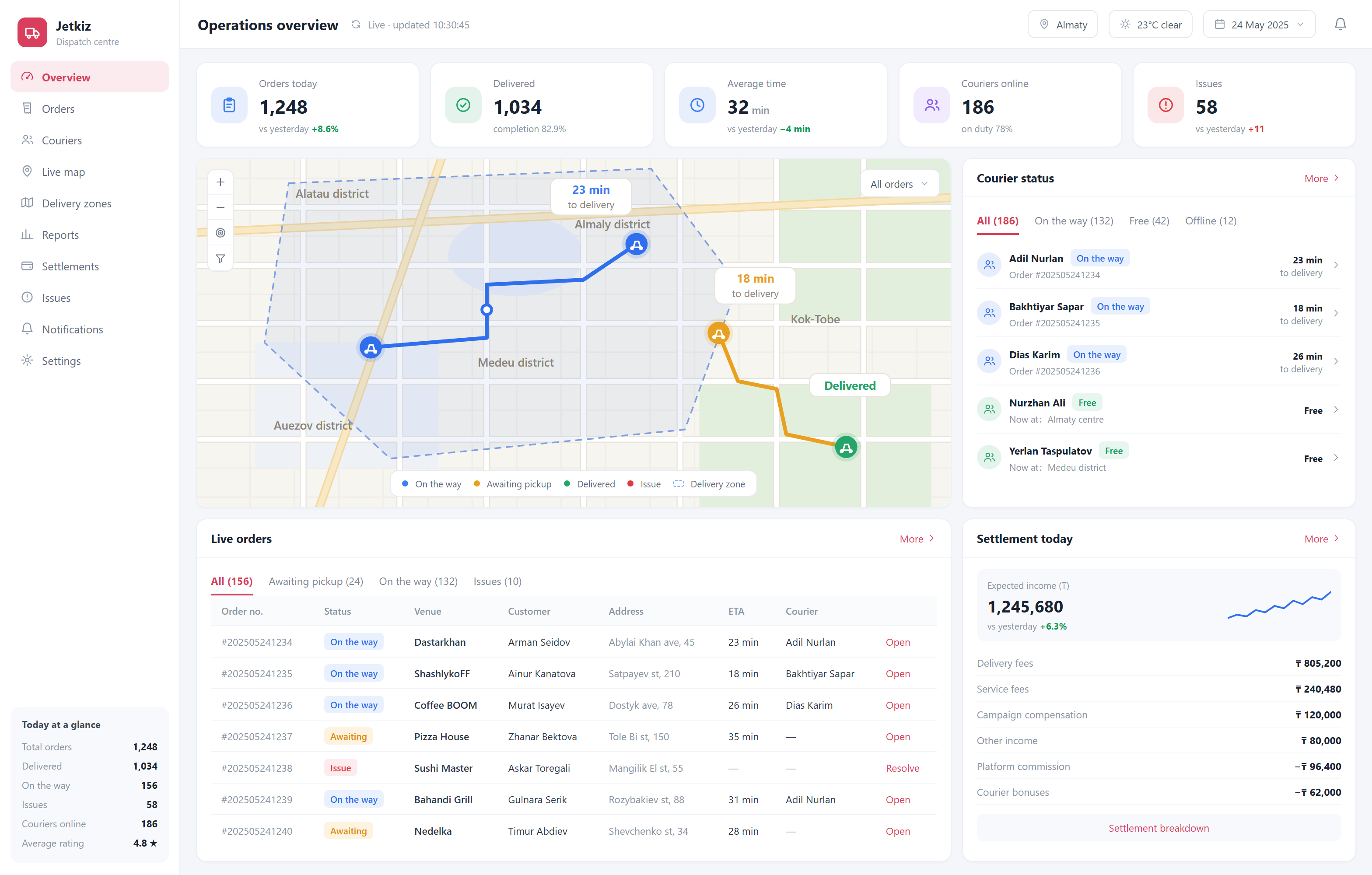Image resolution: width=1372 pixels, height=875 pixels.
Task: Recenter map with the locate icon
Action: [x=220, y=233]
